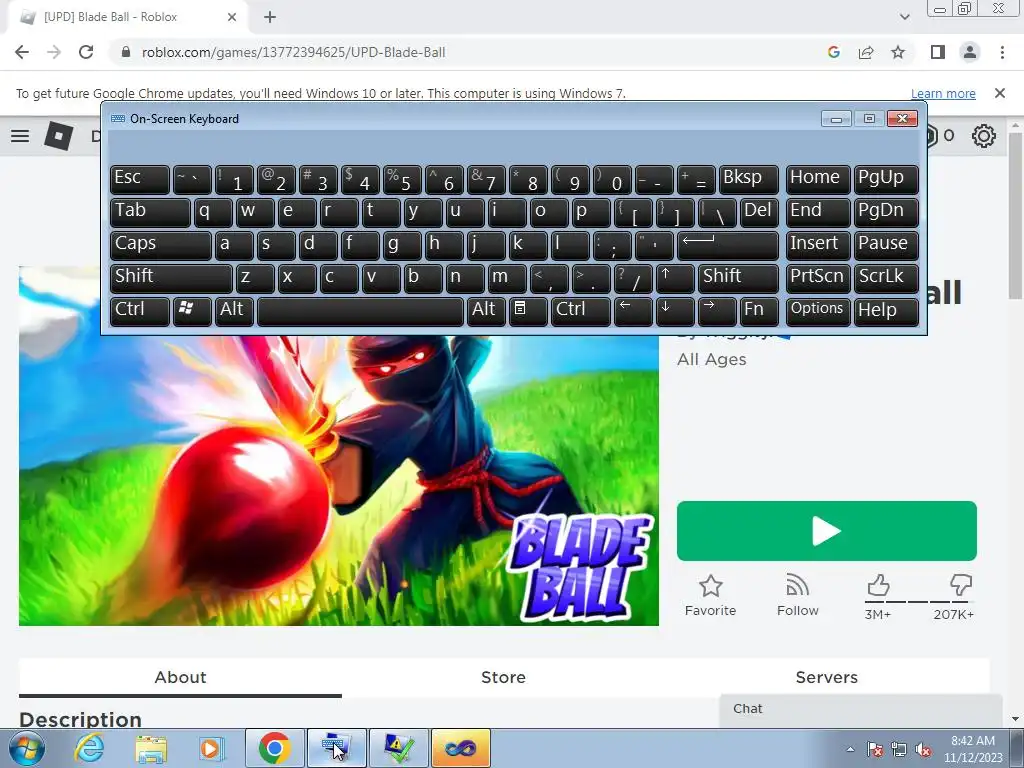Toggle Fn key on On-Screen Keyboard
This screenshot has height=768, width=1024.
pyautogui.click(x=759, y=310)
